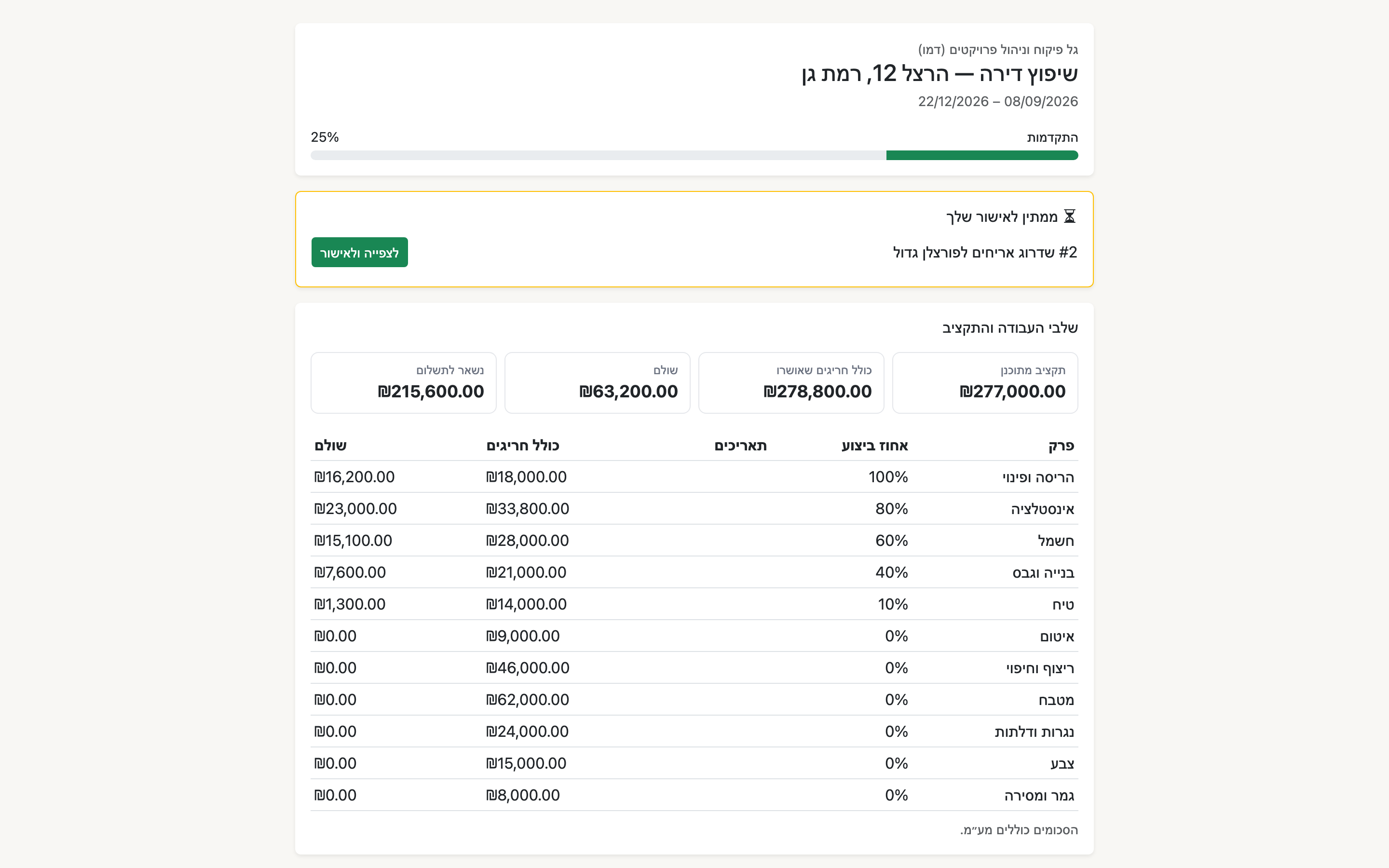Click the 25% progress label
Screen dimensions: 1389x868
(x=325, y=137)
